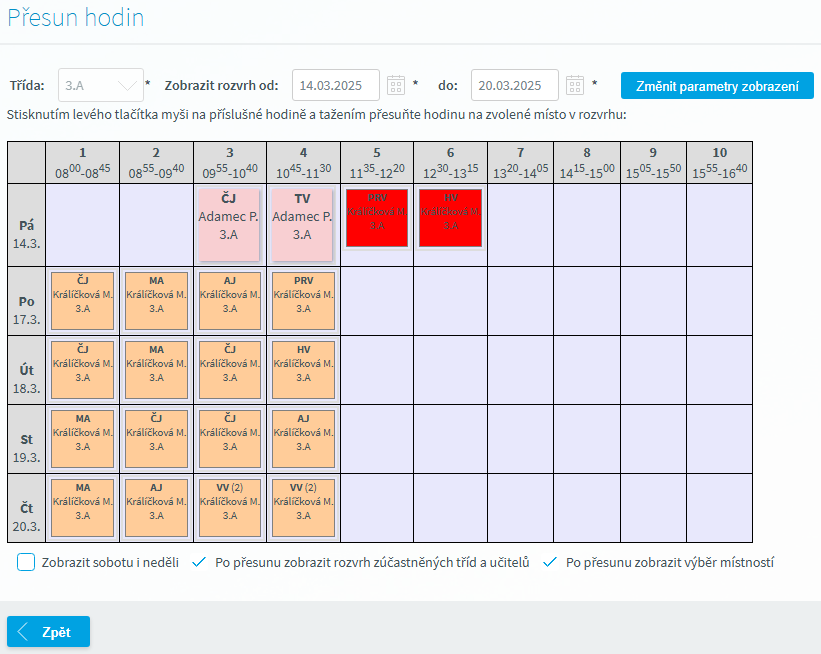The height and width of the screenshot is (654, 821).
Task: Select Tuesday HV lesson in period 4
Action: tap(303, 369)
